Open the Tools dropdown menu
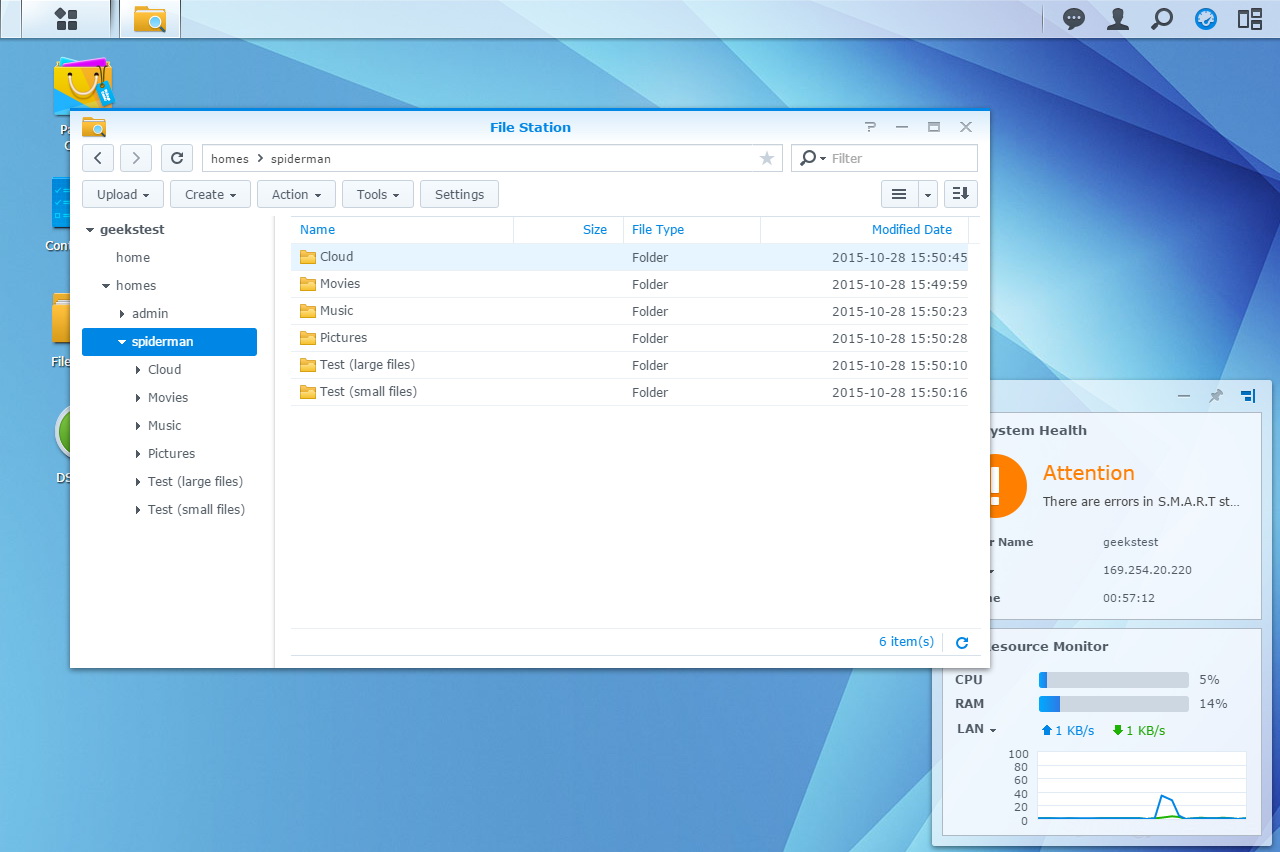The width and height of the screenshot is (1280, 852). (x=378, y=194)
